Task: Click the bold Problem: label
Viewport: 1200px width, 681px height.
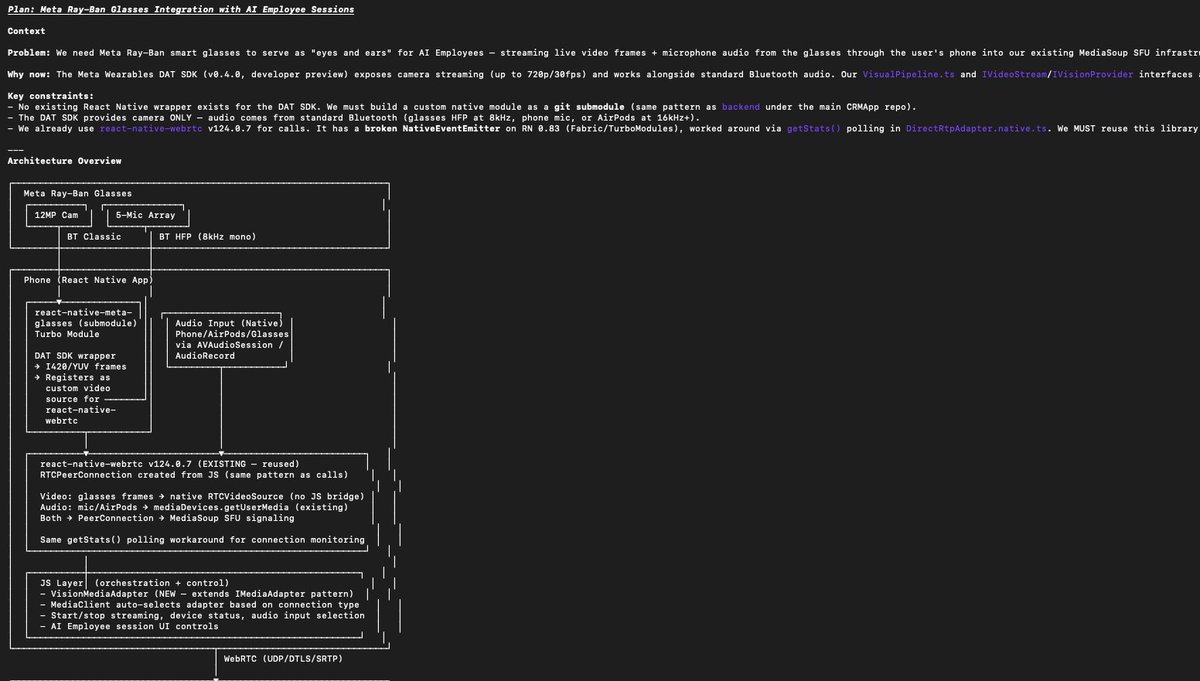Action: tap(29, 53)
